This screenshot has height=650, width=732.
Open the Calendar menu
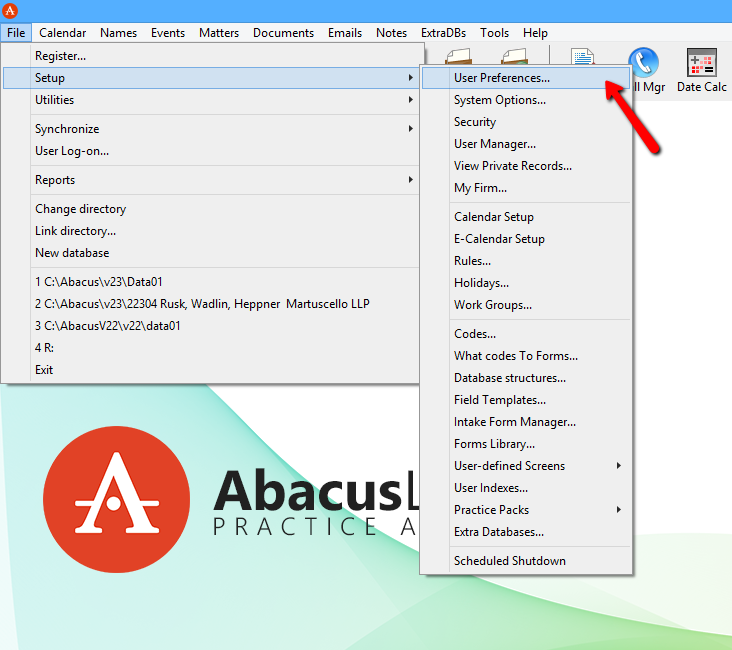(63, 33)
